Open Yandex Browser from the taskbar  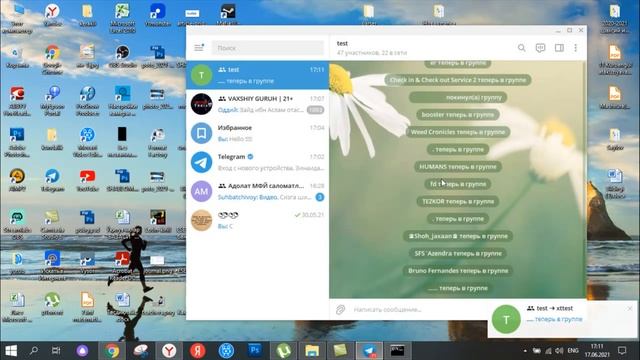[169, 351]
